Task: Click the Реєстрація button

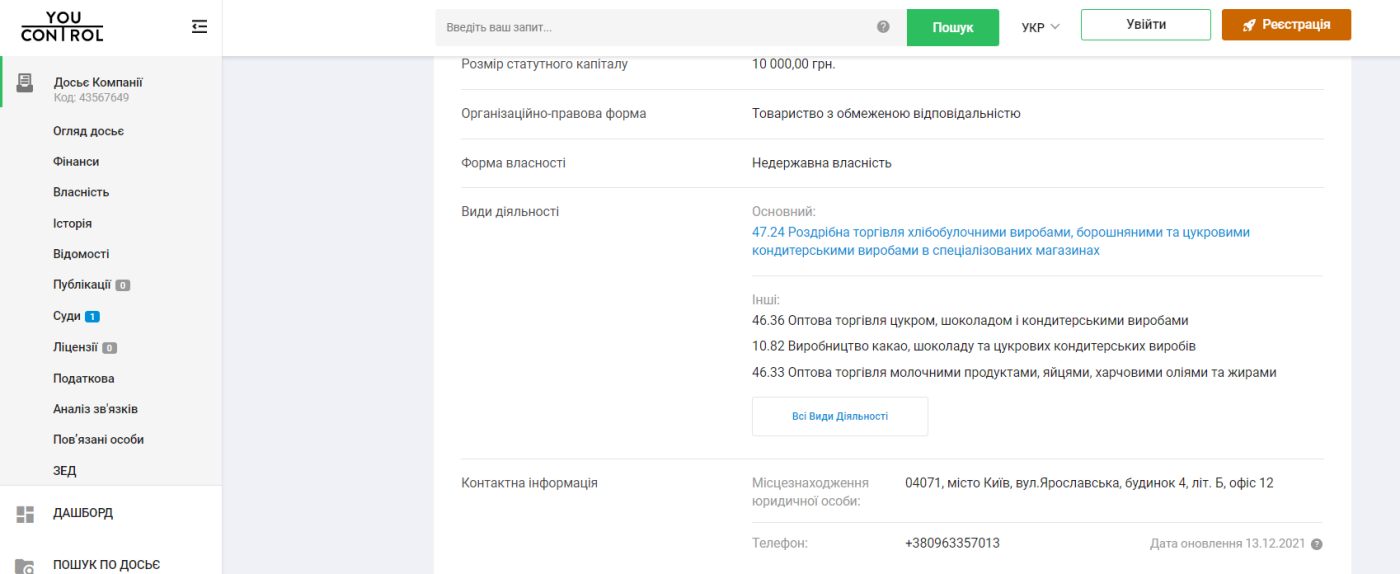Action: coord(1286,25)
